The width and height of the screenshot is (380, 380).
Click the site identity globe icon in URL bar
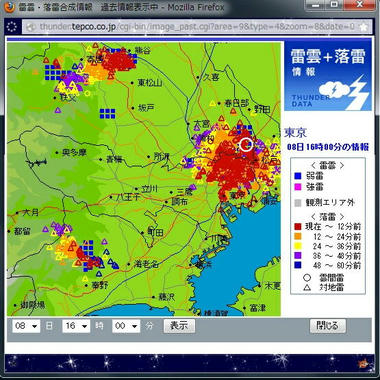[x=31, y=27]
